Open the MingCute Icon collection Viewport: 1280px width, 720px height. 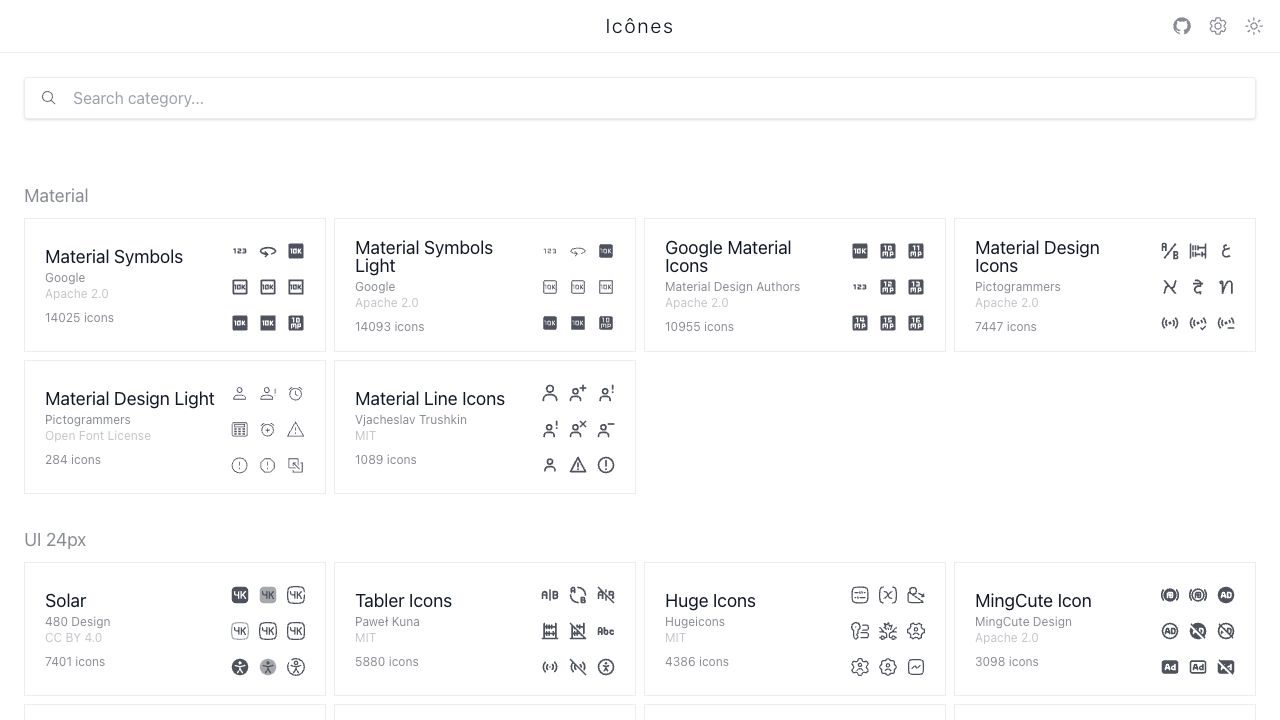[x=1033, y=601]
